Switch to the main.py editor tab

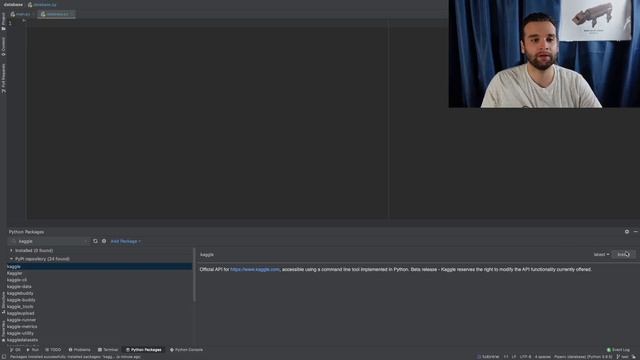[x=21, y=14]
